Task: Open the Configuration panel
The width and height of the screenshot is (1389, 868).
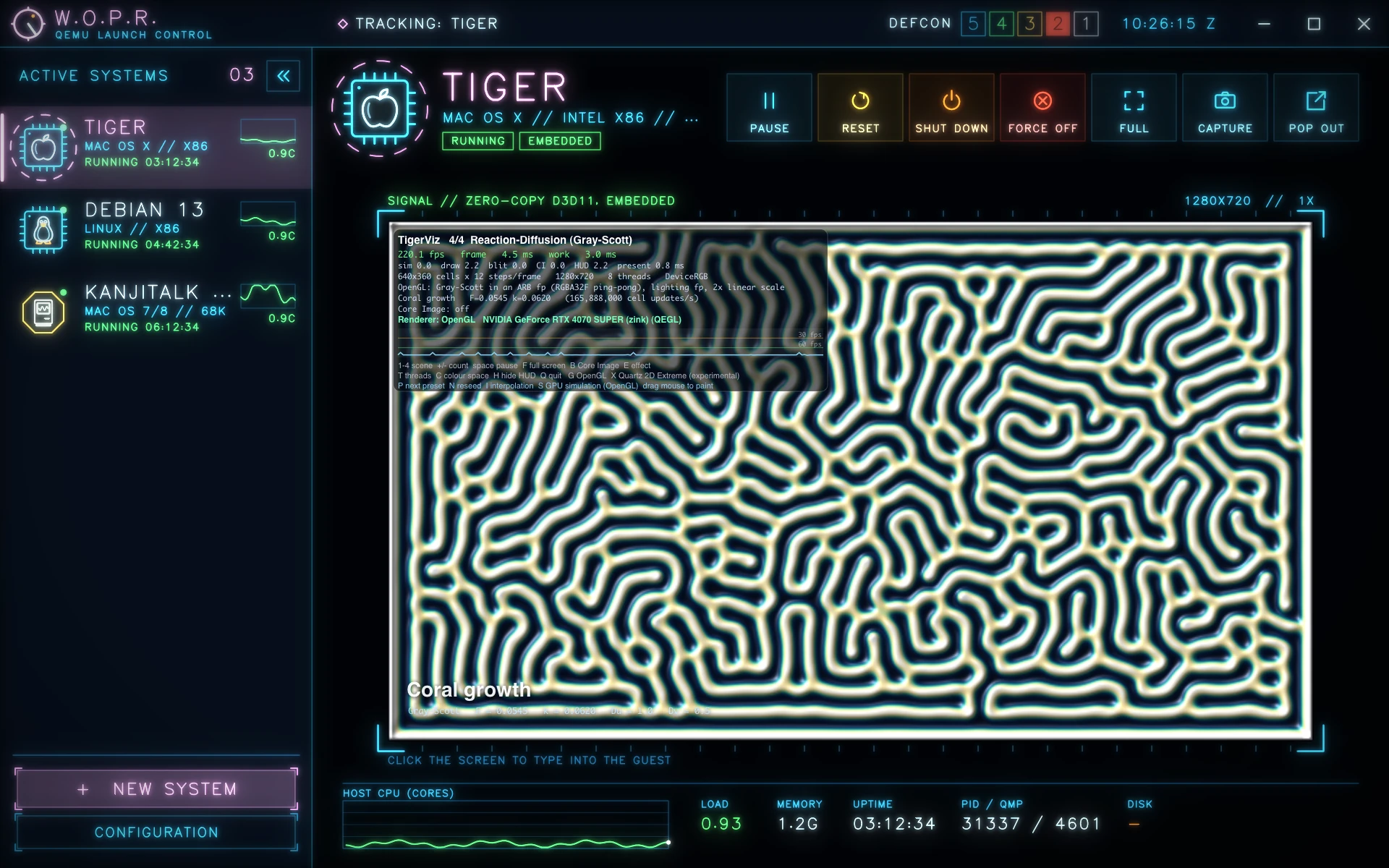Action: tap(156, 833)
